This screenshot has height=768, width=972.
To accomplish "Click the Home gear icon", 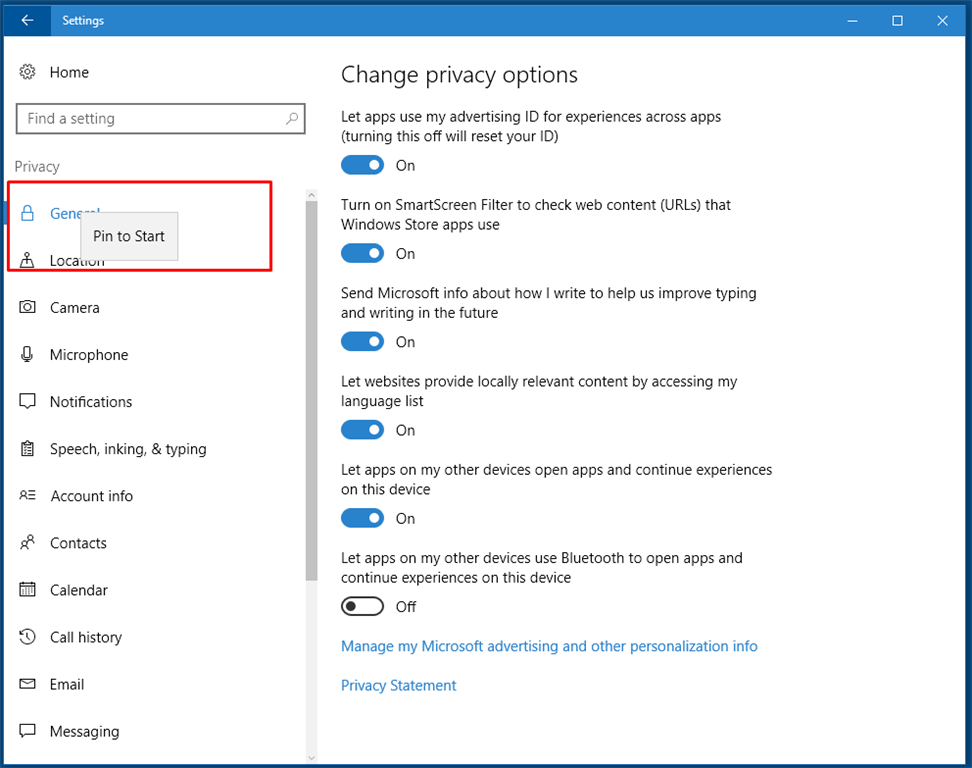I will [28, 72].
